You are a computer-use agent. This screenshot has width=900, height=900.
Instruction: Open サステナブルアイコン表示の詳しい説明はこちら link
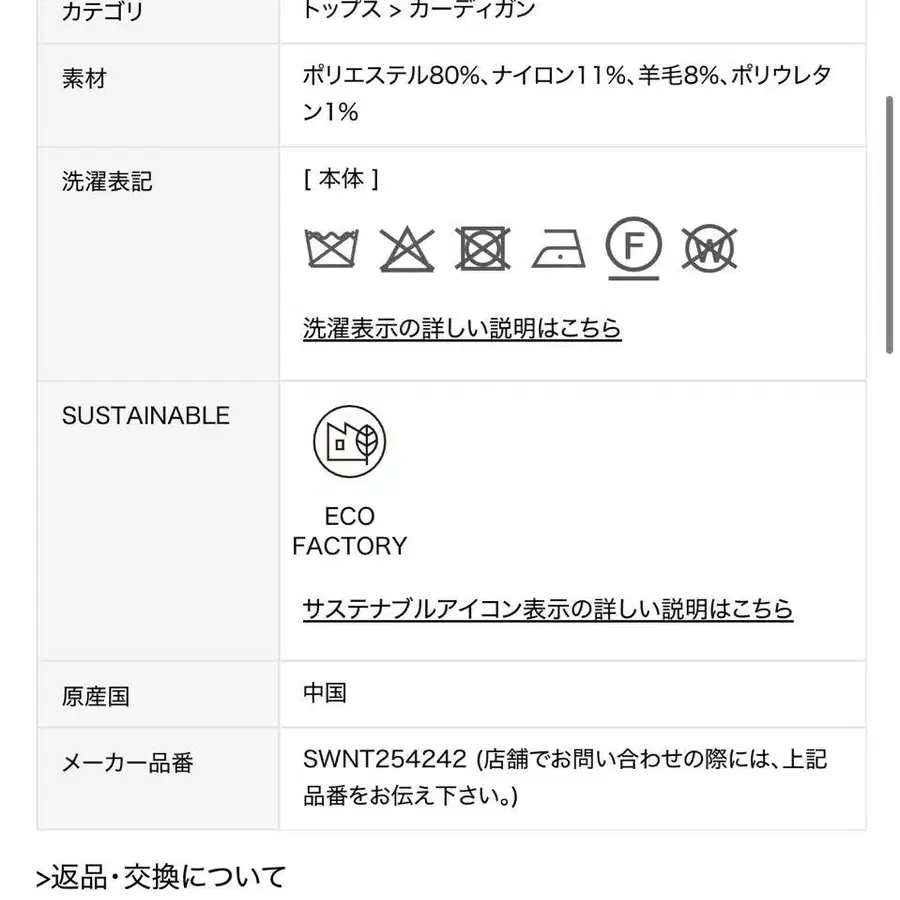[548, 609]
